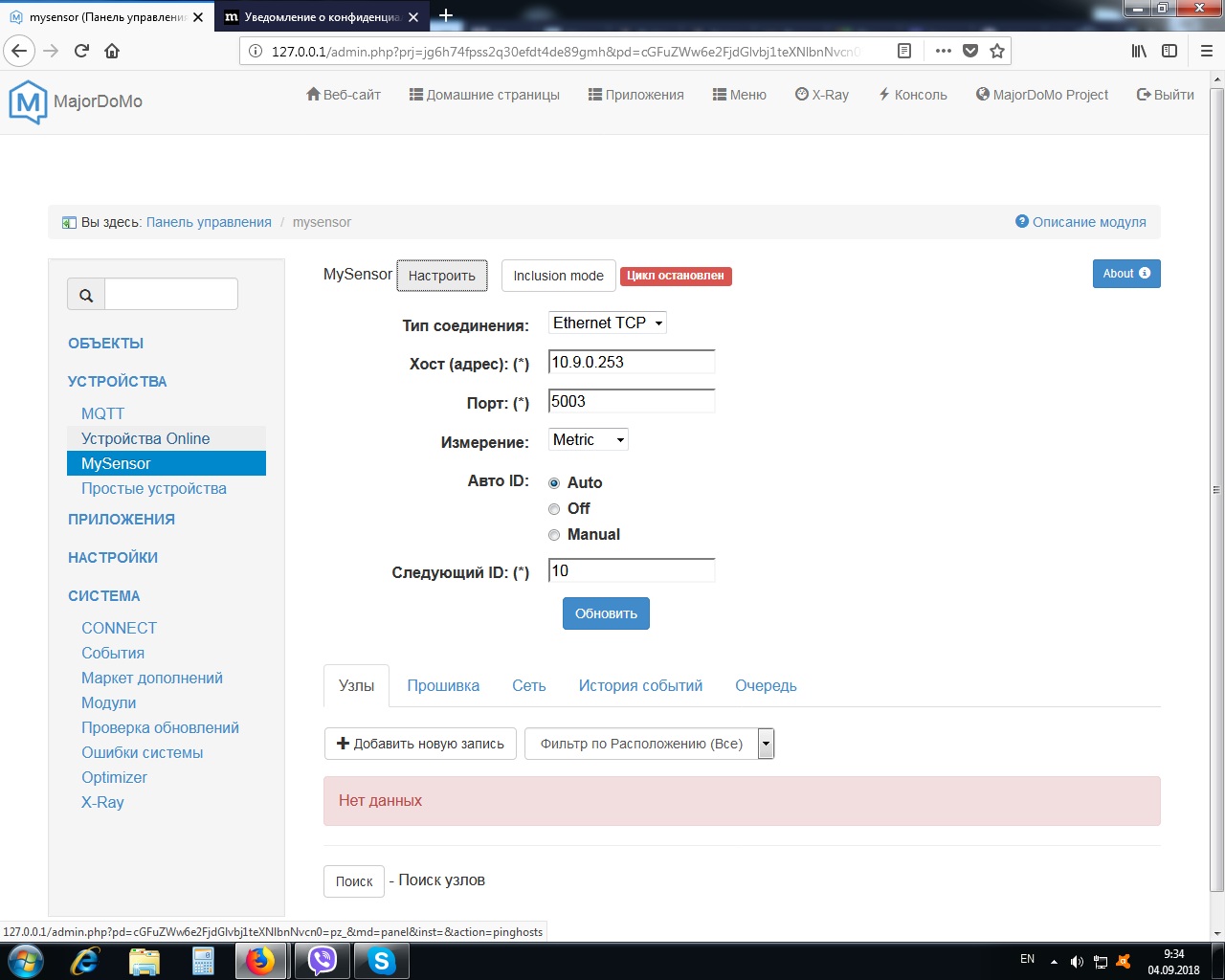Open the Pocket save icon
Image resolution: width=1225 pixels, height=980 pixels.
tap(970, 51)
